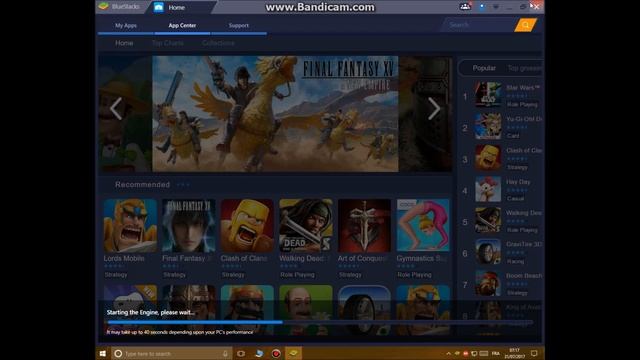
Task: Open the dropdown menu arrow in title bar
Action: [x=496, y=7]
